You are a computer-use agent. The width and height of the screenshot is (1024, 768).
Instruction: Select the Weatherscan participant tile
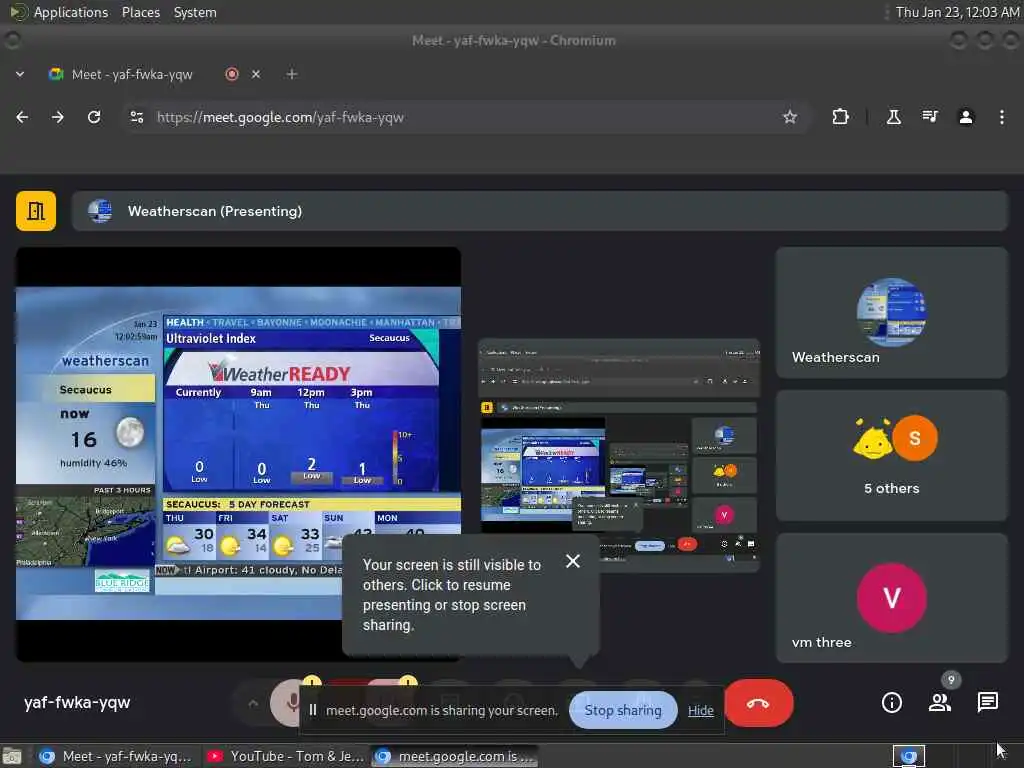[891, 312]
